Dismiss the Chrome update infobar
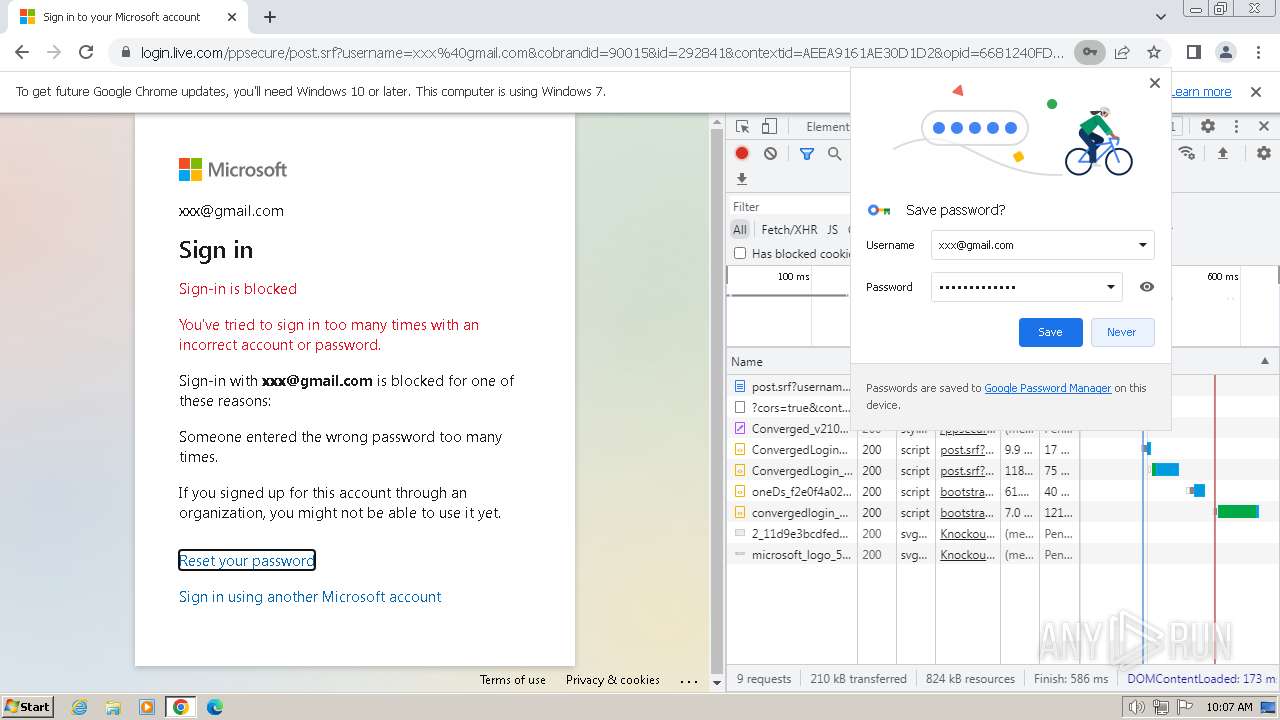Screen dimensions: 1280x720 click(1256, 91)
